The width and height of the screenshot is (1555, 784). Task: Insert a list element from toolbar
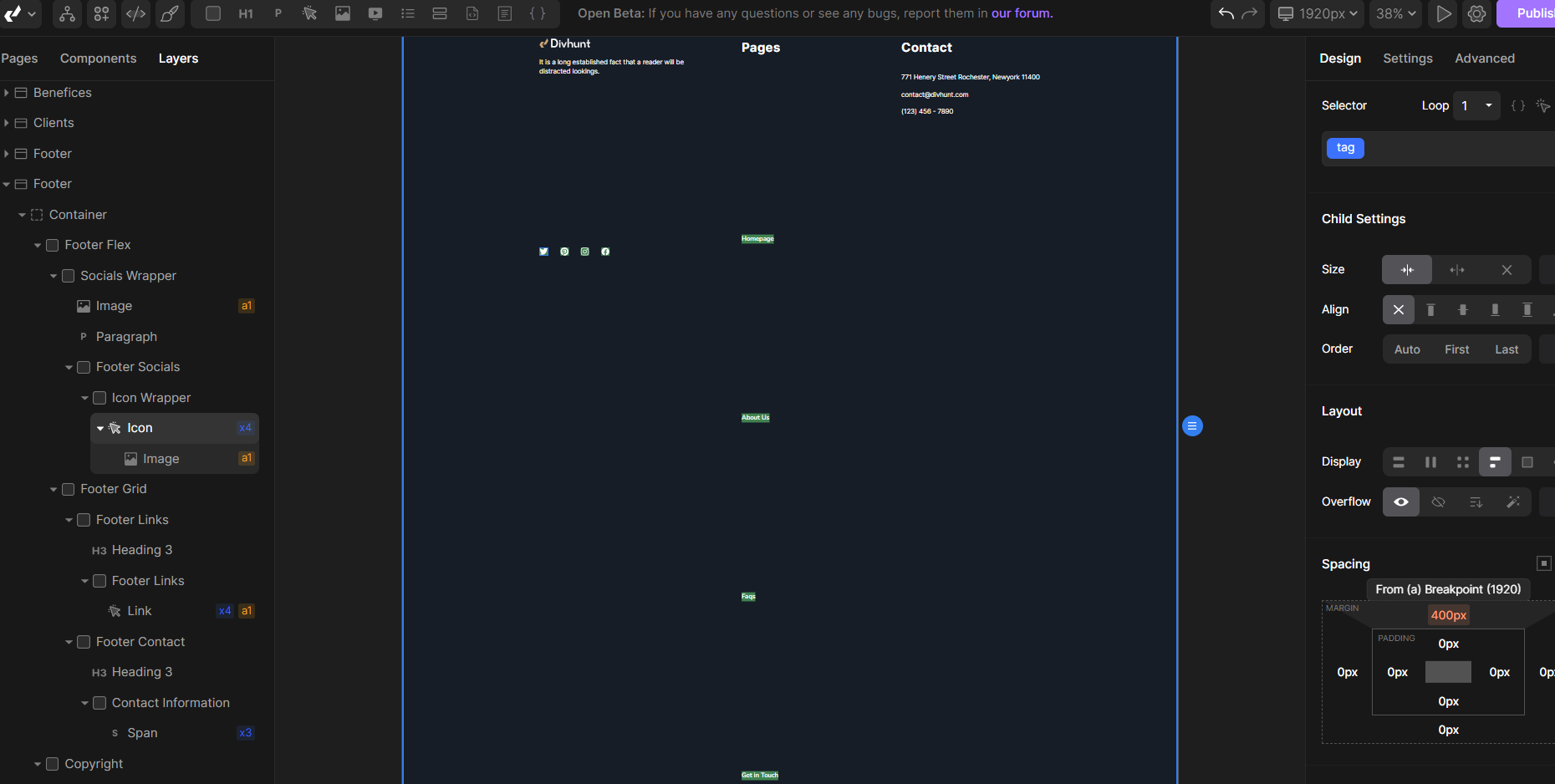(x=407, y=13)
